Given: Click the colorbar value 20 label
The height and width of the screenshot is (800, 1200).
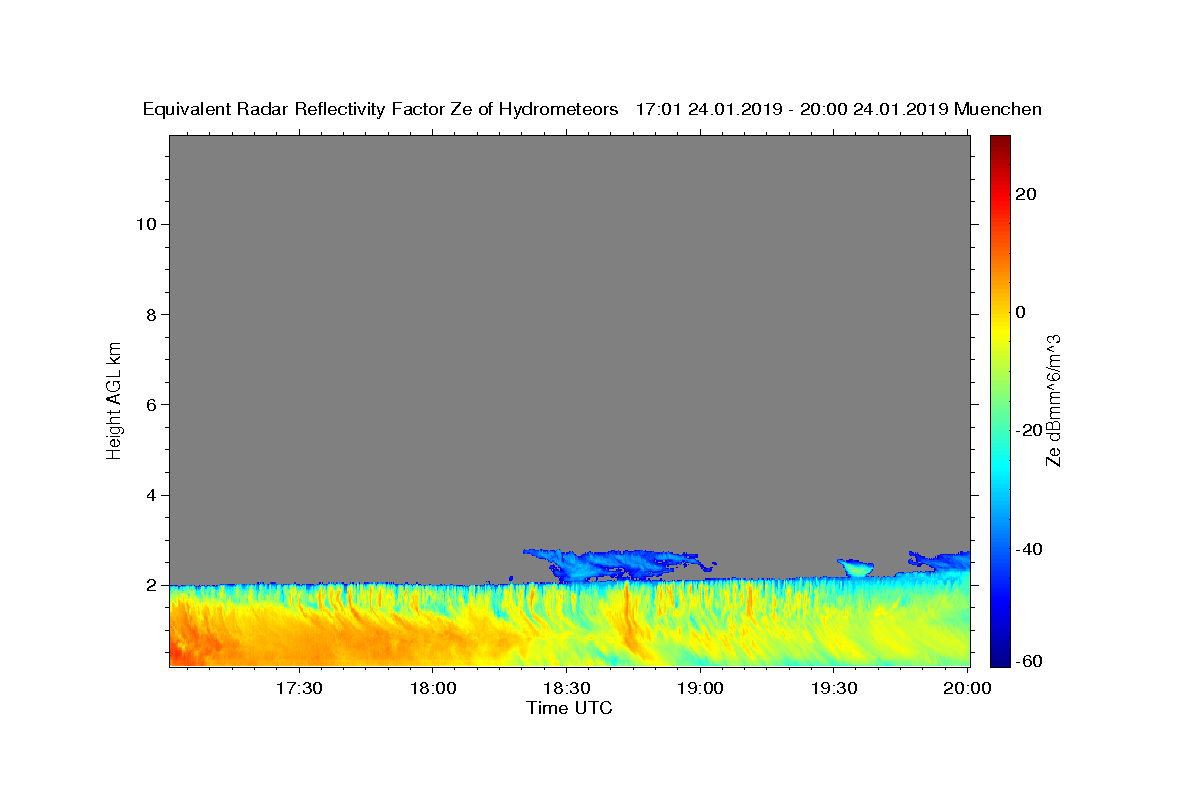Looking at the screenshot, I should [x=1026, y=194].
